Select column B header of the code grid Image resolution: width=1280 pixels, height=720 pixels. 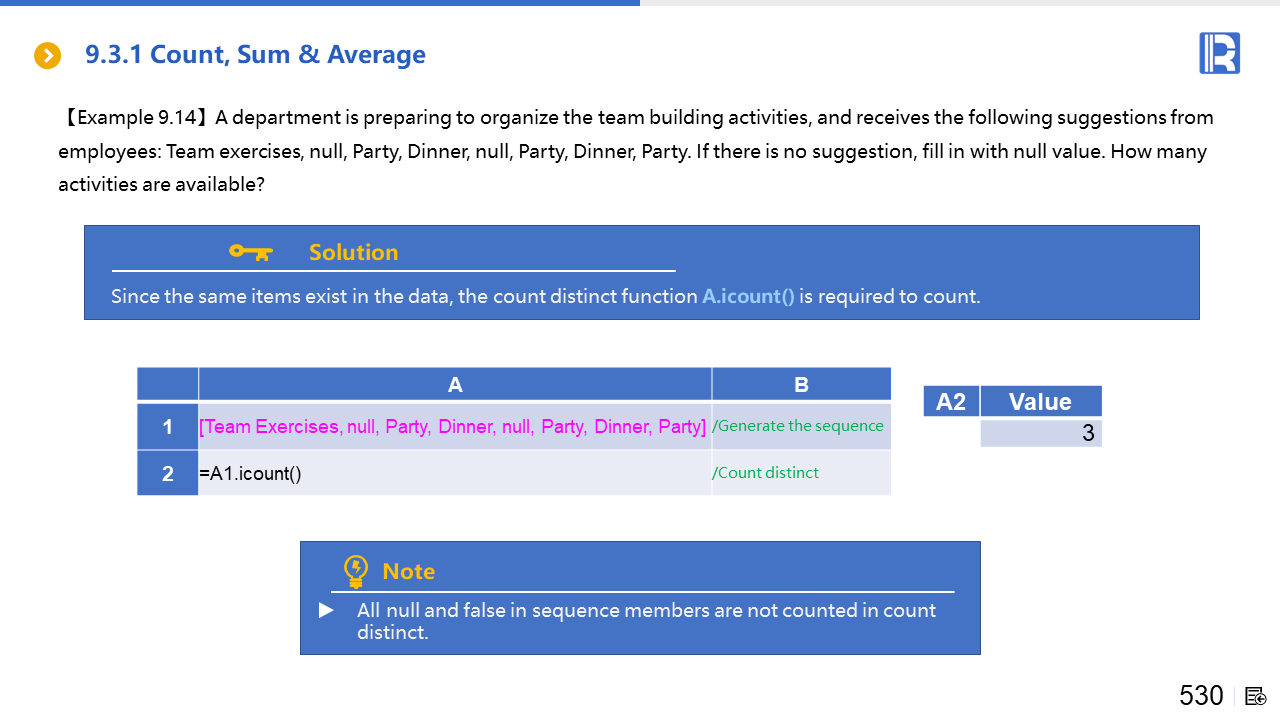(x=801, y=385)
